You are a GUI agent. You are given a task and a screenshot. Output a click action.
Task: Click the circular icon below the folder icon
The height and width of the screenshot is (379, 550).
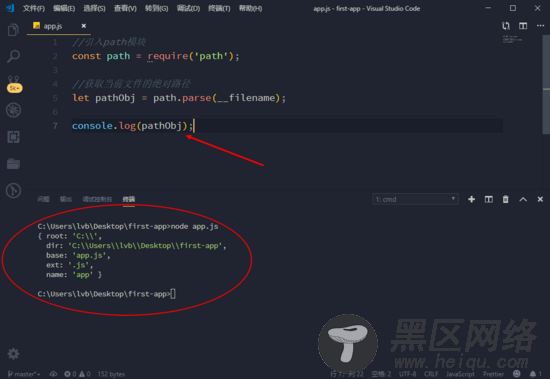pyautogui.click(x=13, y=191)
